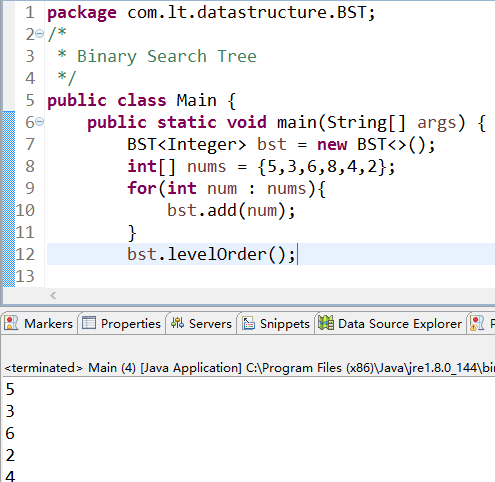Image resolution: width=495 pixels, height=482 pixels.
Task: Place cursor at end of bst.levelOrder() line
Action: [296, 254]
